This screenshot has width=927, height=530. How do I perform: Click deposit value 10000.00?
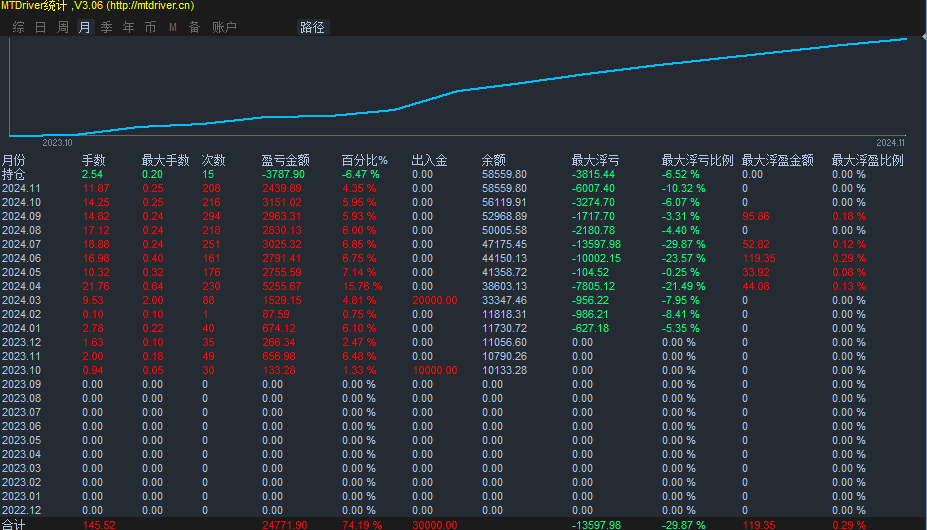(x=435, y=370)
